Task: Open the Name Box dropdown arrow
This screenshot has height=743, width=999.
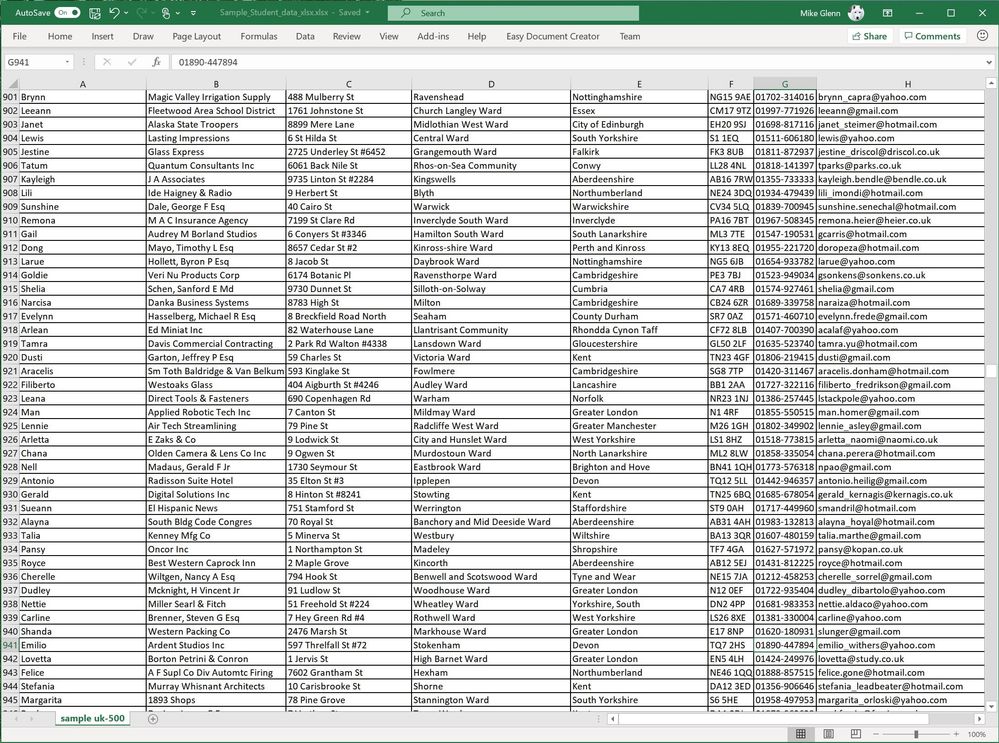Action: (67, 62)
